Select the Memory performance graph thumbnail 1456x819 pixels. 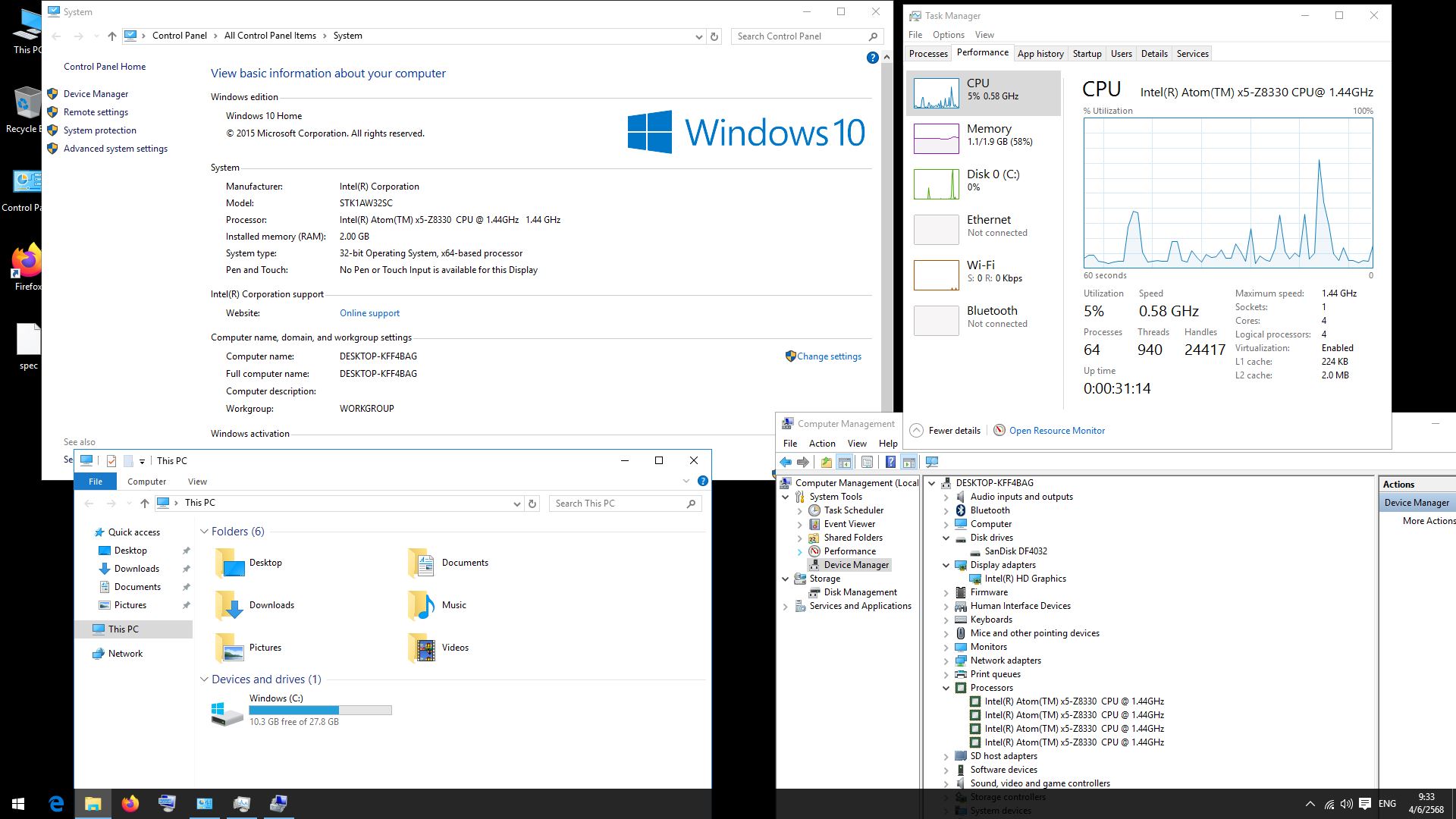[x=937, y=139]
